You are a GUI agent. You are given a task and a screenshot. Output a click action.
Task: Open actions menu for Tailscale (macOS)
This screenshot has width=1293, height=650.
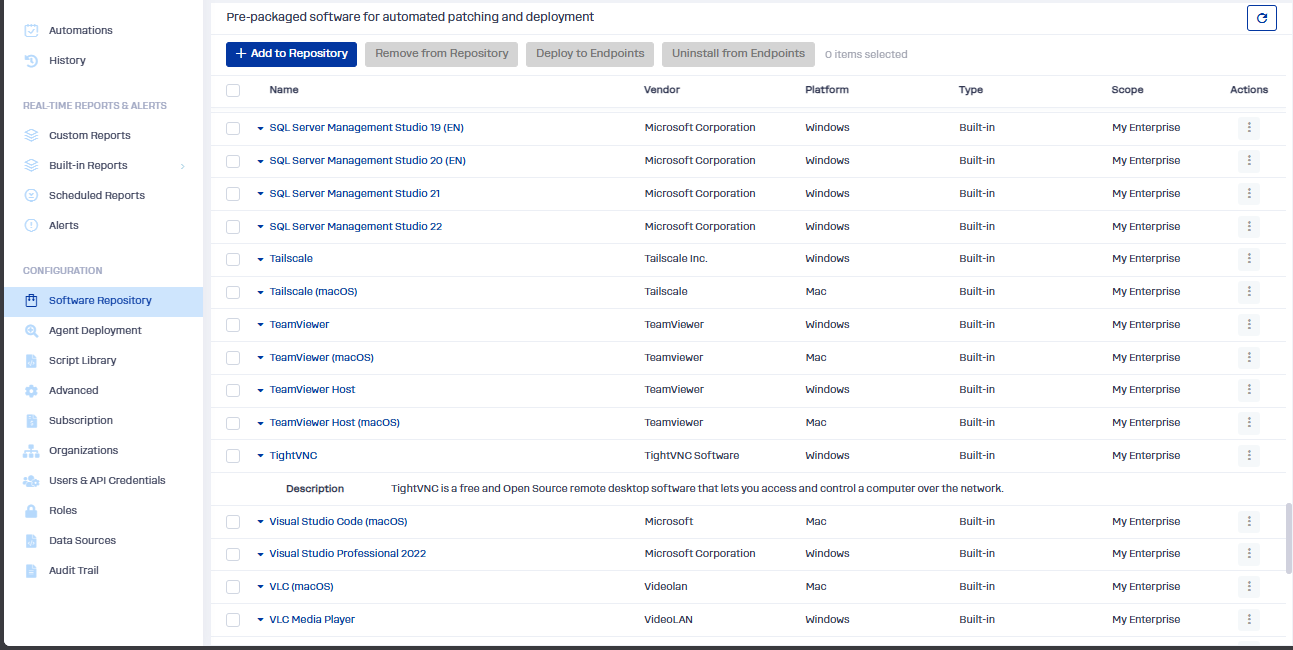(x=1248, y=292)
